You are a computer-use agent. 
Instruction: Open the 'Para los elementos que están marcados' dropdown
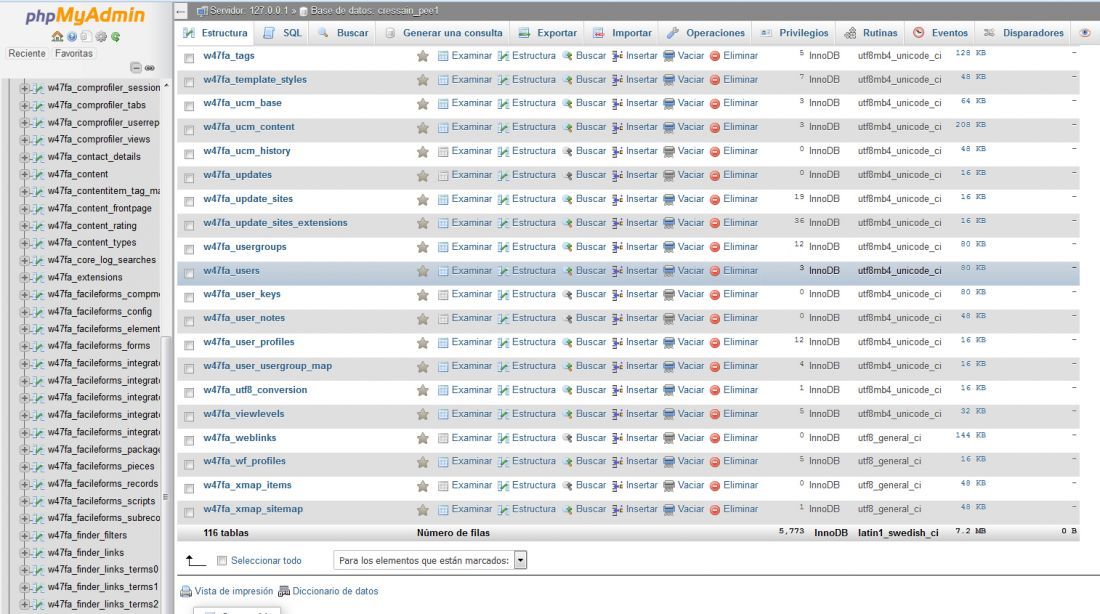(x=430, y=560)
